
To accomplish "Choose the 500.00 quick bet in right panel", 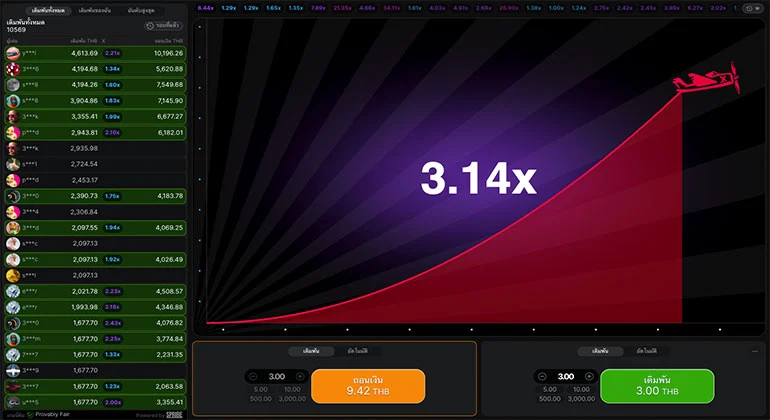I will point(548,398).
